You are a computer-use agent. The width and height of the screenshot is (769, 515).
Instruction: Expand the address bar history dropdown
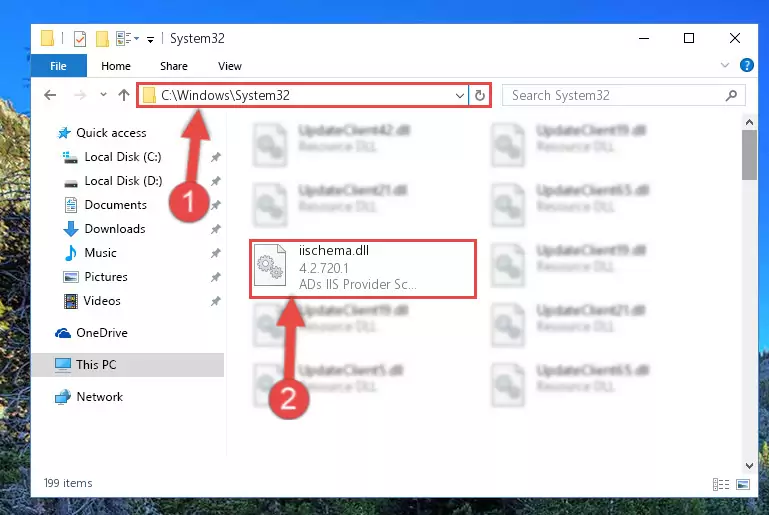(460, 96)
